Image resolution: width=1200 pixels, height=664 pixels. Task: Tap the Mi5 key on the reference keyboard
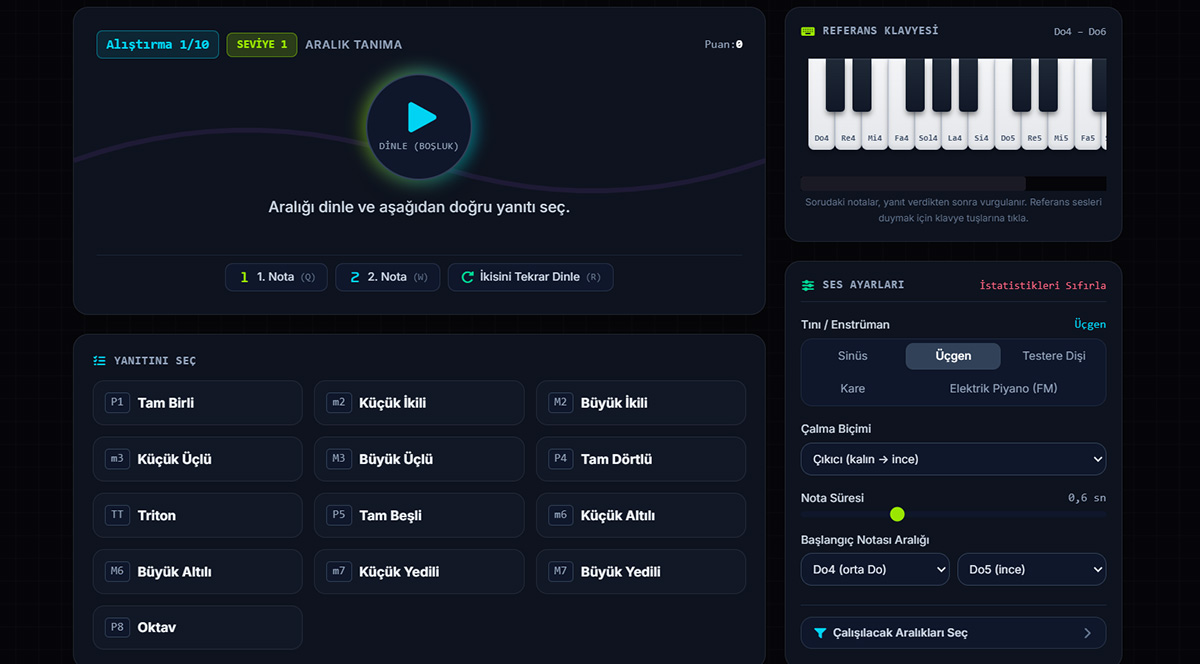1061,131
